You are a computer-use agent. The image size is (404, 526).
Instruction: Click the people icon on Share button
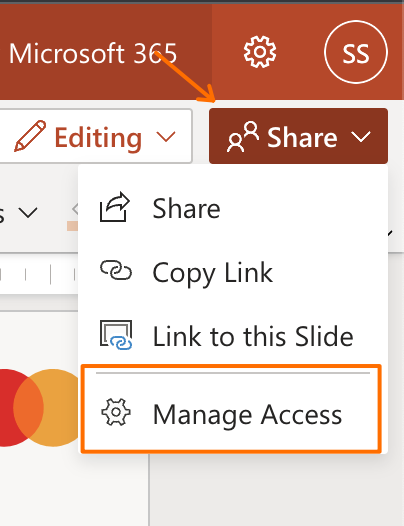pyautogui.click(x=243, y=137)
